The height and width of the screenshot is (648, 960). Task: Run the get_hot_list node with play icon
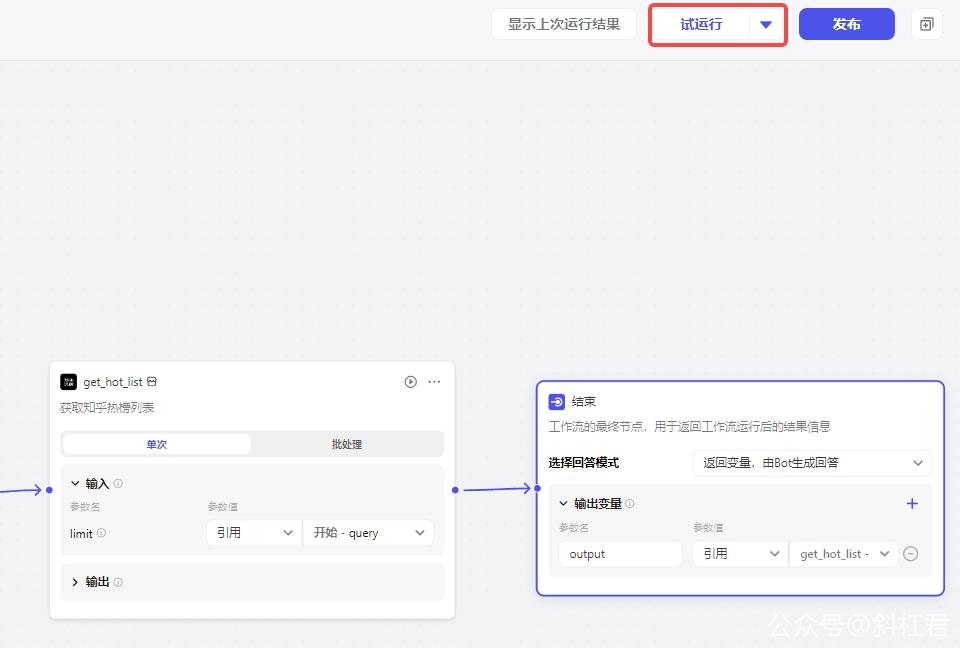click(411, 382)
